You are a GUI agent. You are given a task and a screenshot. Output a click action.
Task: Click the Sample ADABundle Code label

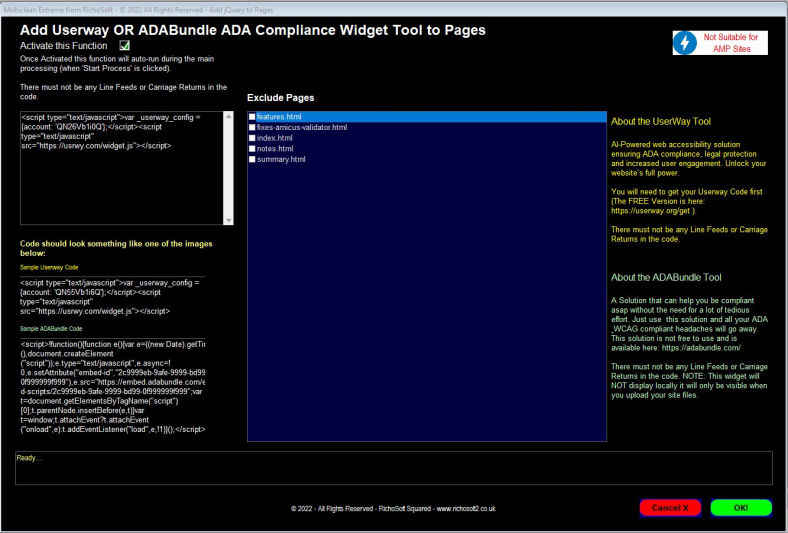(51, 329)
